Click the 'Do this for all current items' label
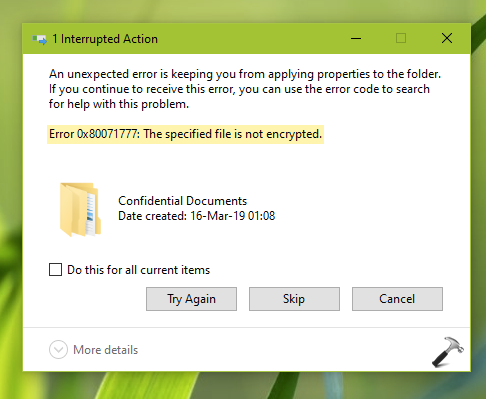 point(138,270)
